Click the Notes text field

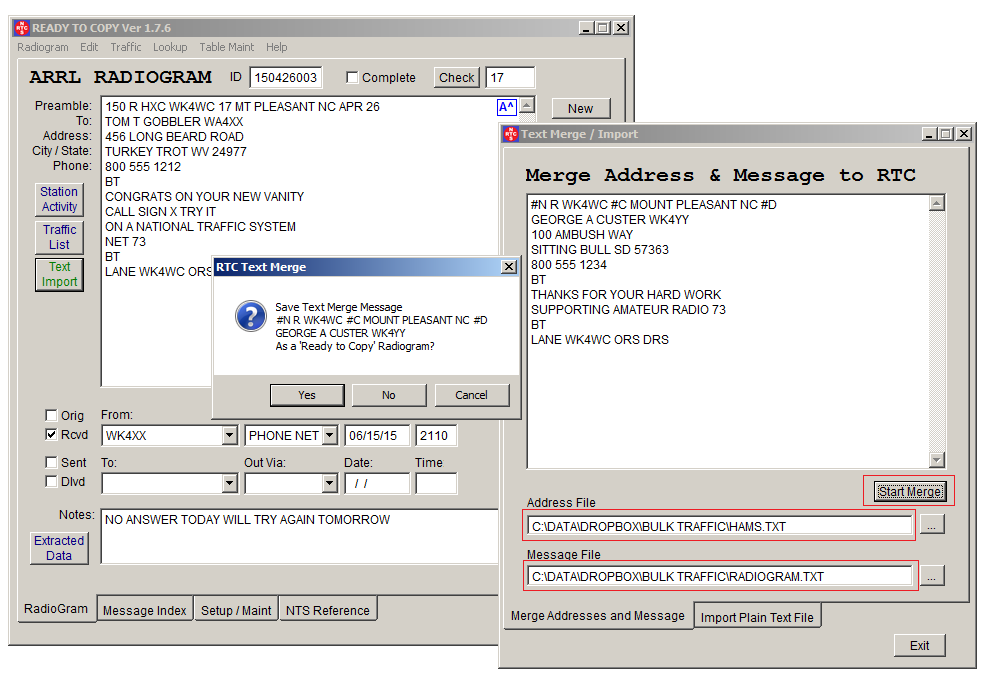(x=300, y=536)
